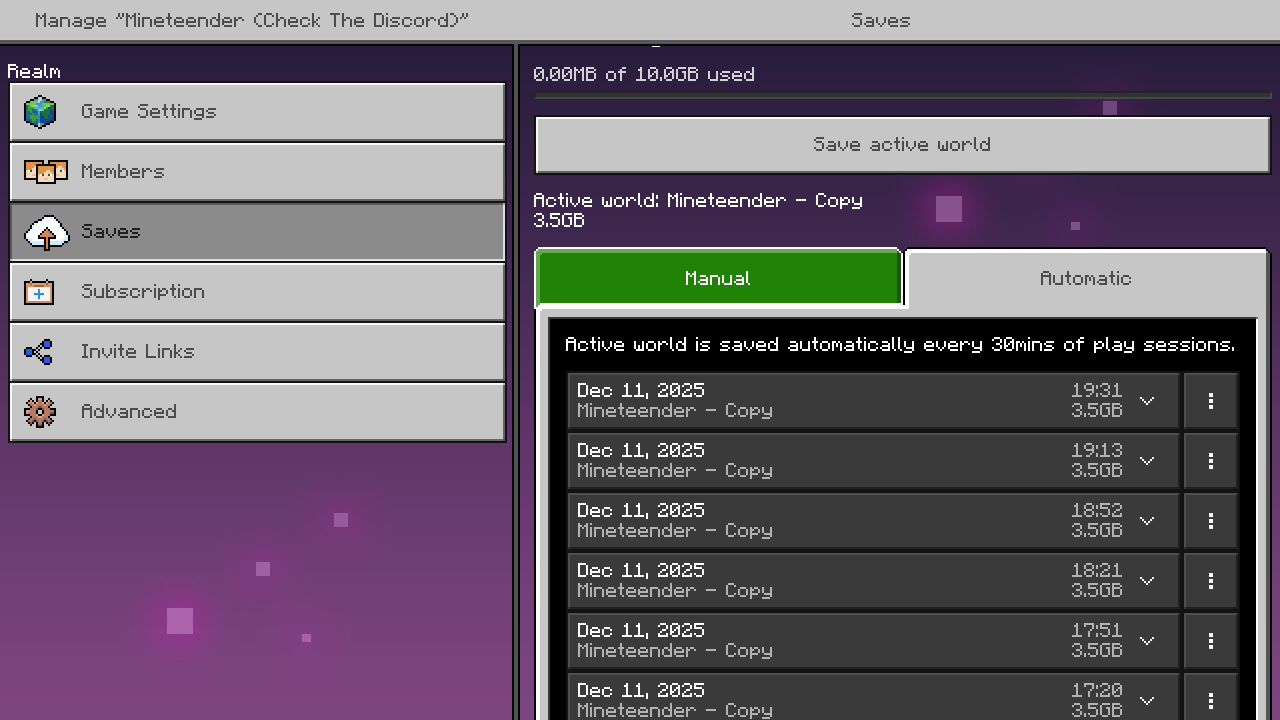Image resolution: width=1280 pixels, height=720 pixels.
Task: Open the three-dot menu for the 19:13 save
Action: coord(1211,461)
